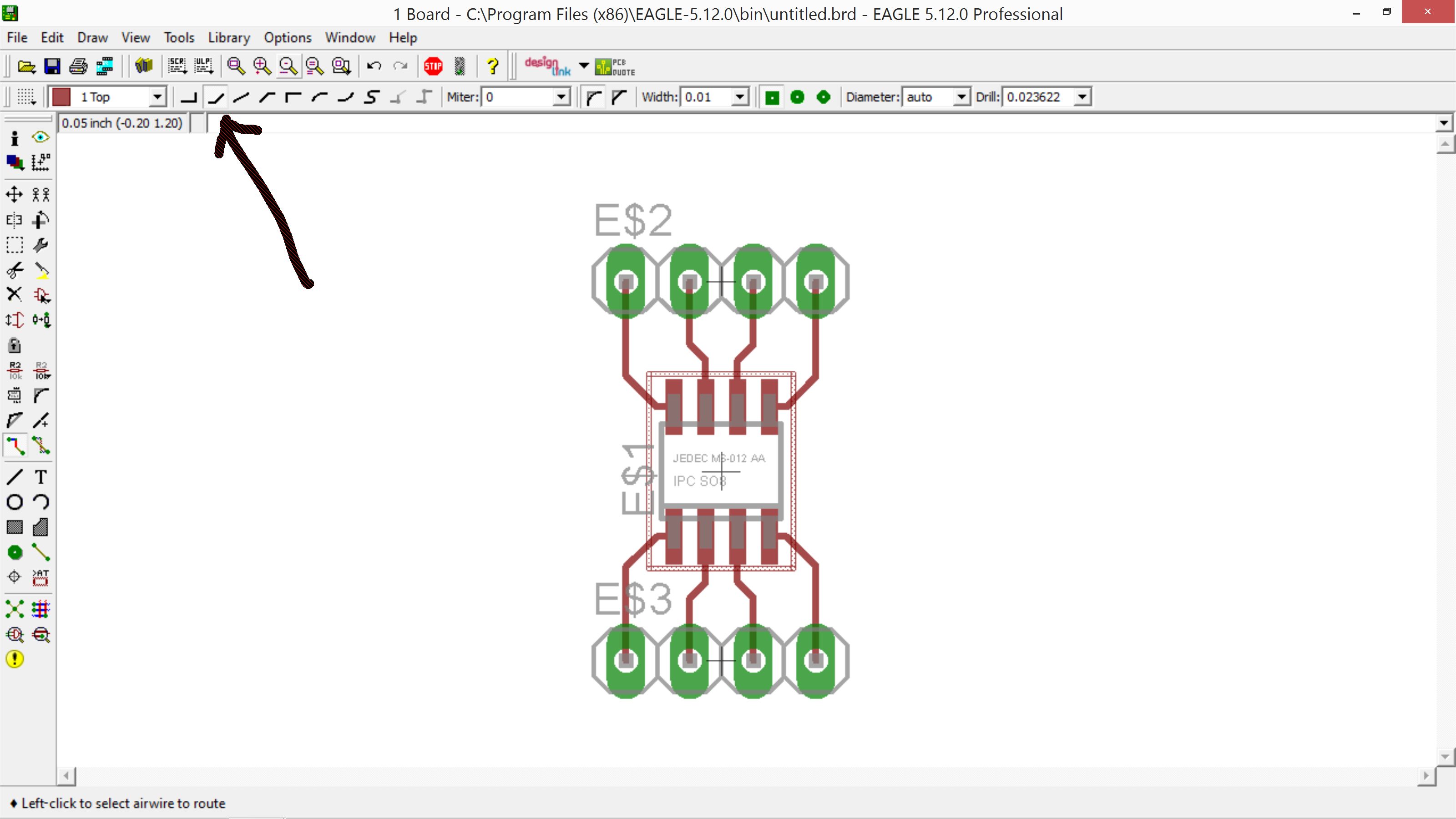Select the S-shaped curve wire bend
1456x819 pixels.
tap(371, 97)
